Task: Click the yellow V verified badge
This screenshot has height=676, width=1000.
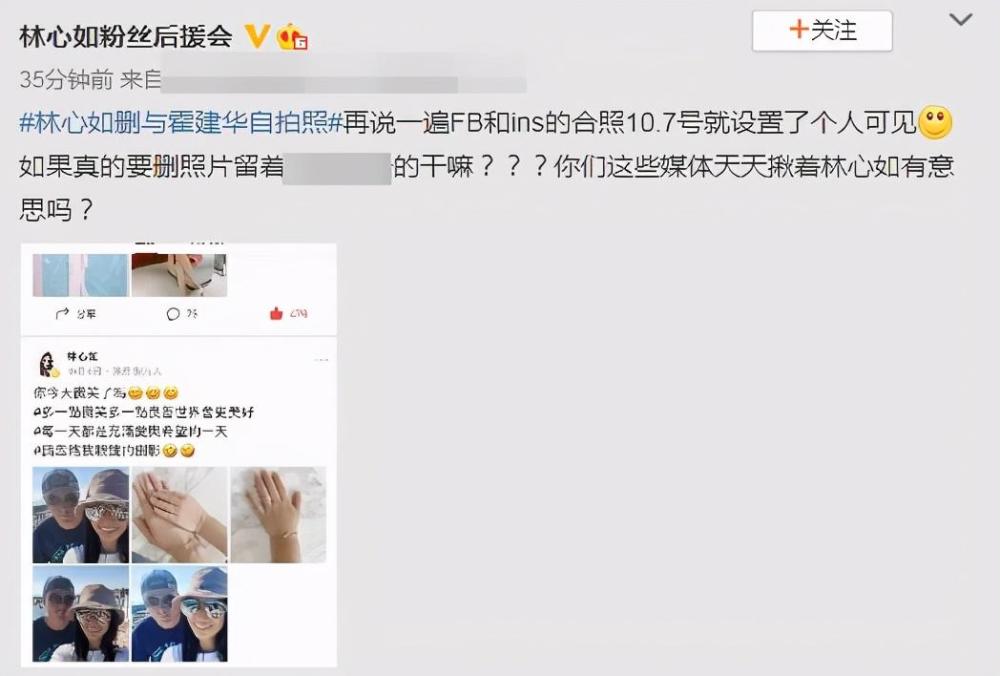Action: click(258, 36)
